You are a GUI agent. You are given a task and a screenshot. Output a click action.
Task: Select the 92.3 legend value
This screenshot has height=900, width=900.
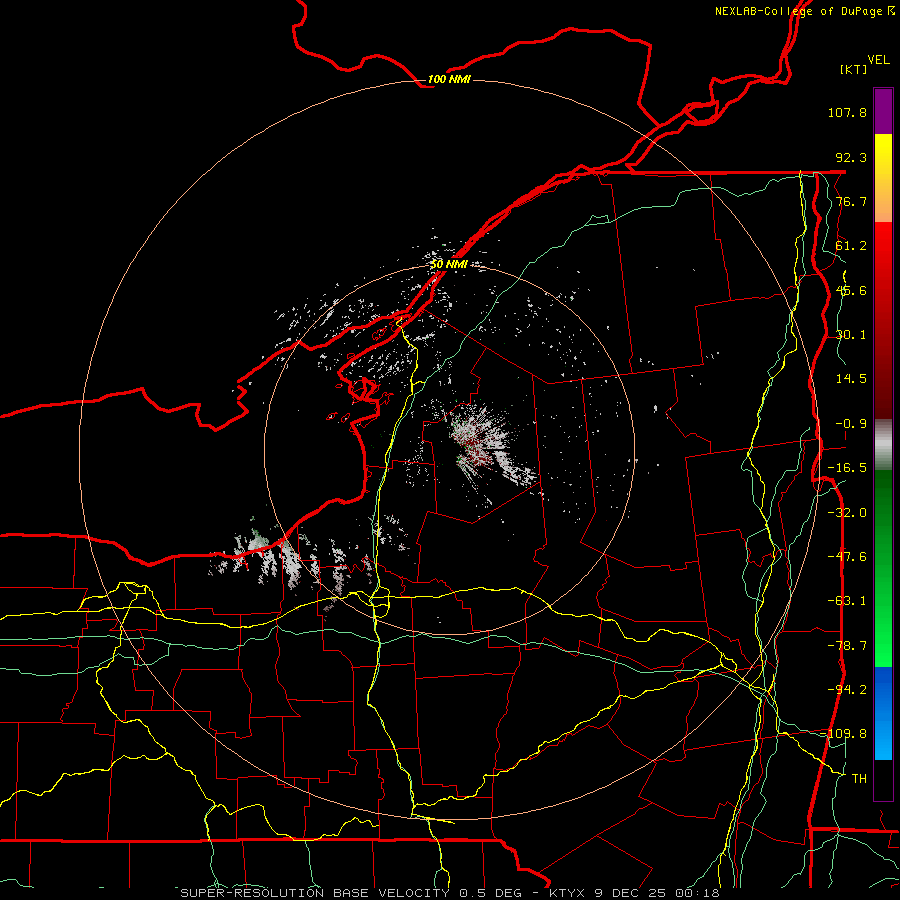(851, 157)
